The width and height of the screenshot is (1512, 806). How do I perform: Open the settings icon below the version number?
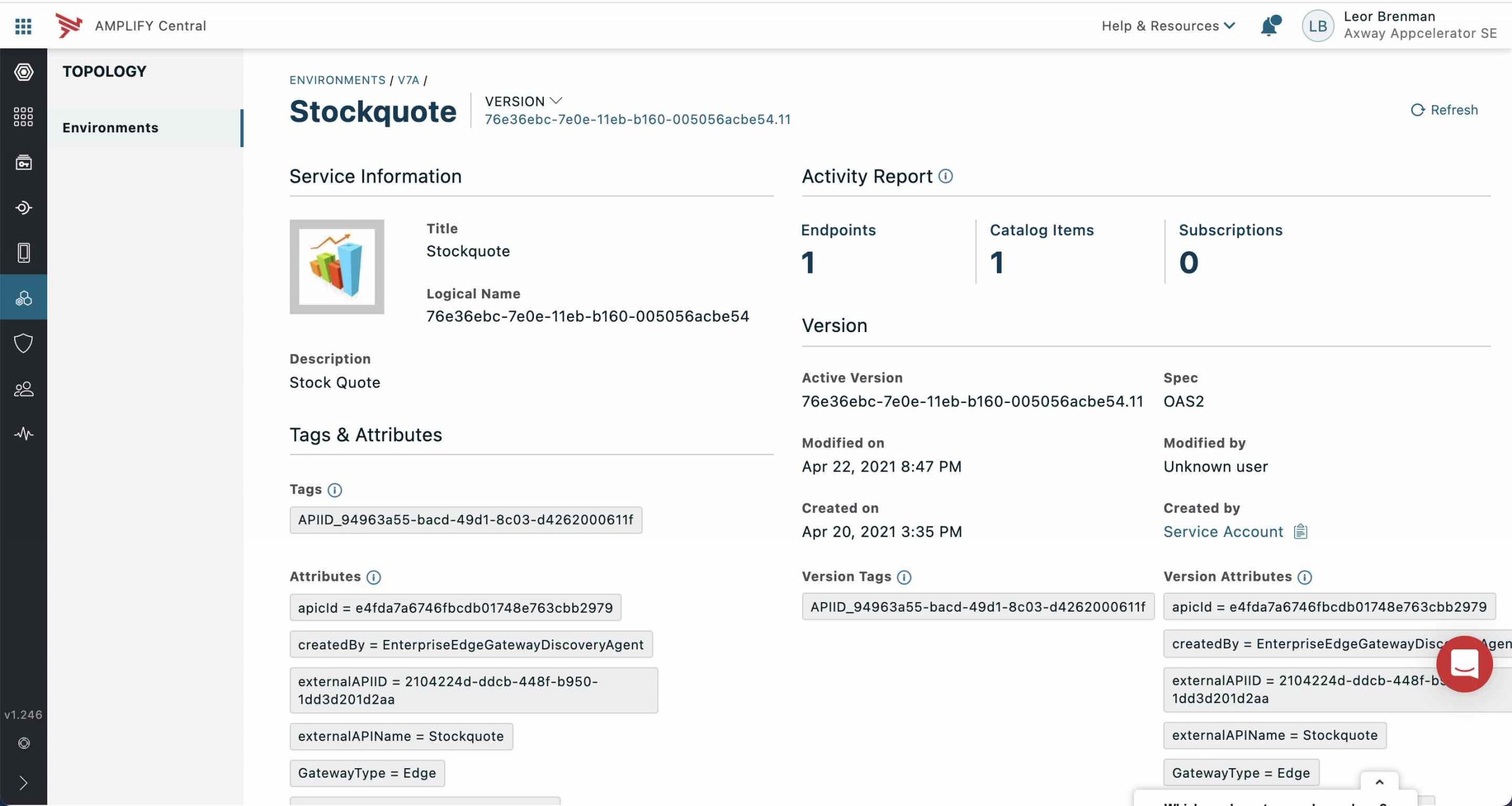click(24, 743)
